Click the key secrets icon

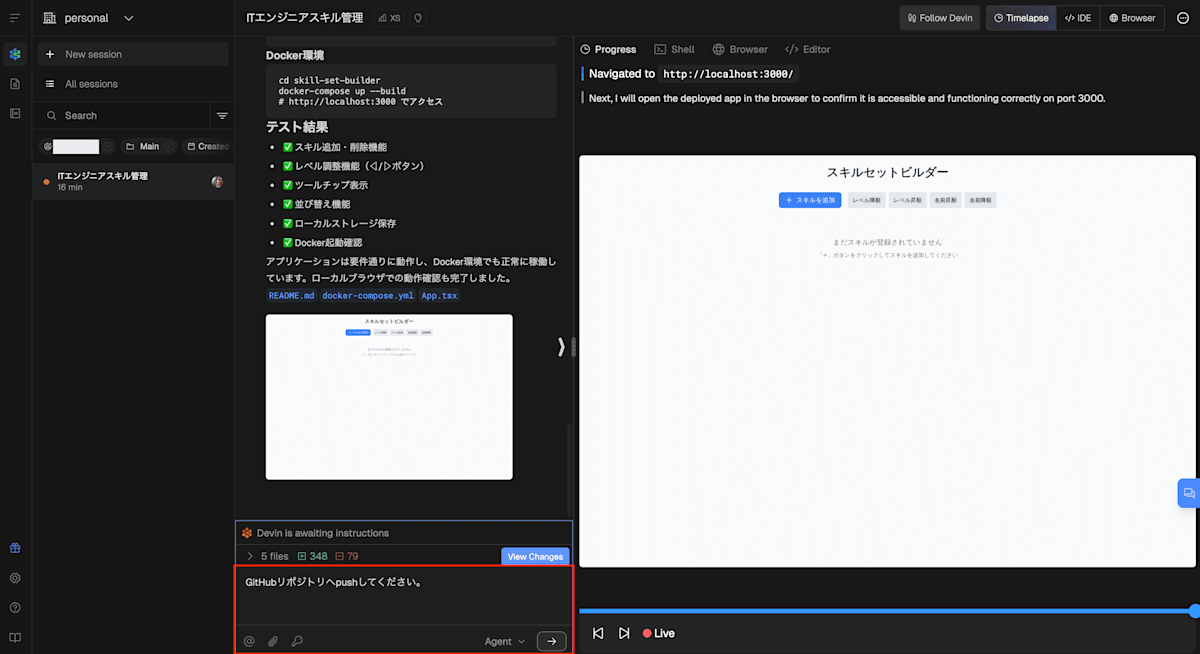pyautogui.click(x=297, y=641)
